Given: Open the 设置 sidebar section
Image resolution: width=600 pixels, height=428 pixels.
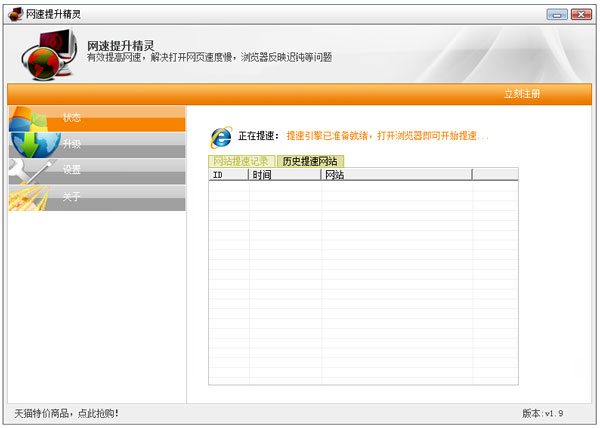Looking at the screenshot, I should pos(97,171).
